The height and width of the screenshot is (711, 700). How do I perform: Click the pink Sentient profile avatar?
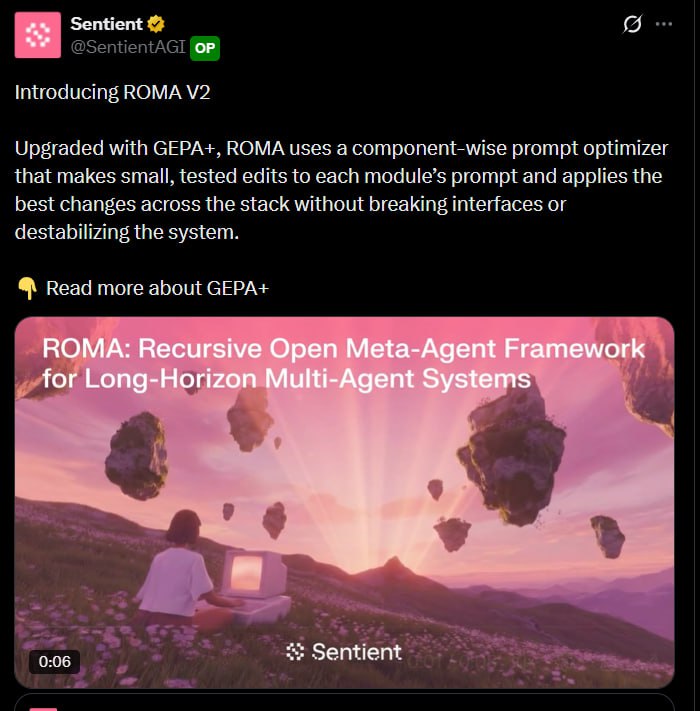38,35
